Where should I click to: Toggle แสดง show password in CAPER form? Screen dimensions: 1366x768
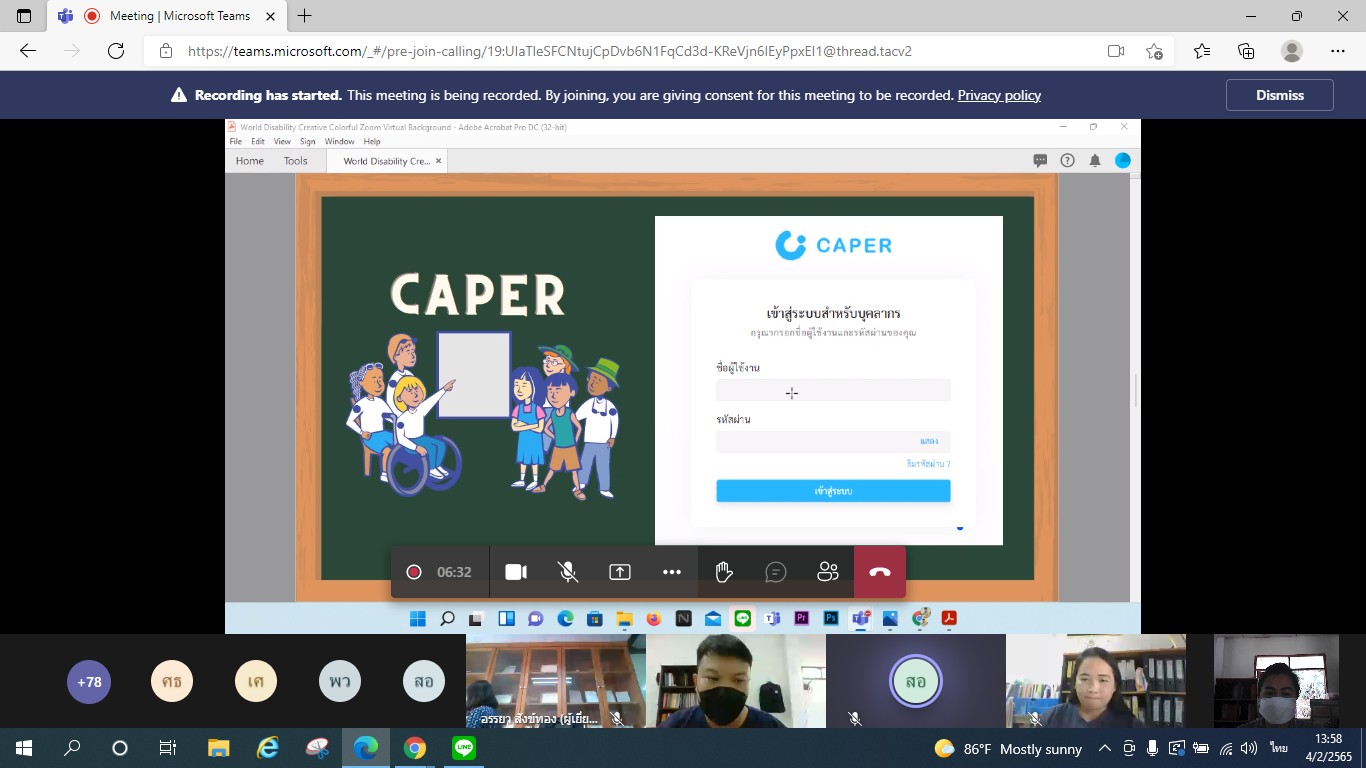[929, 441]
